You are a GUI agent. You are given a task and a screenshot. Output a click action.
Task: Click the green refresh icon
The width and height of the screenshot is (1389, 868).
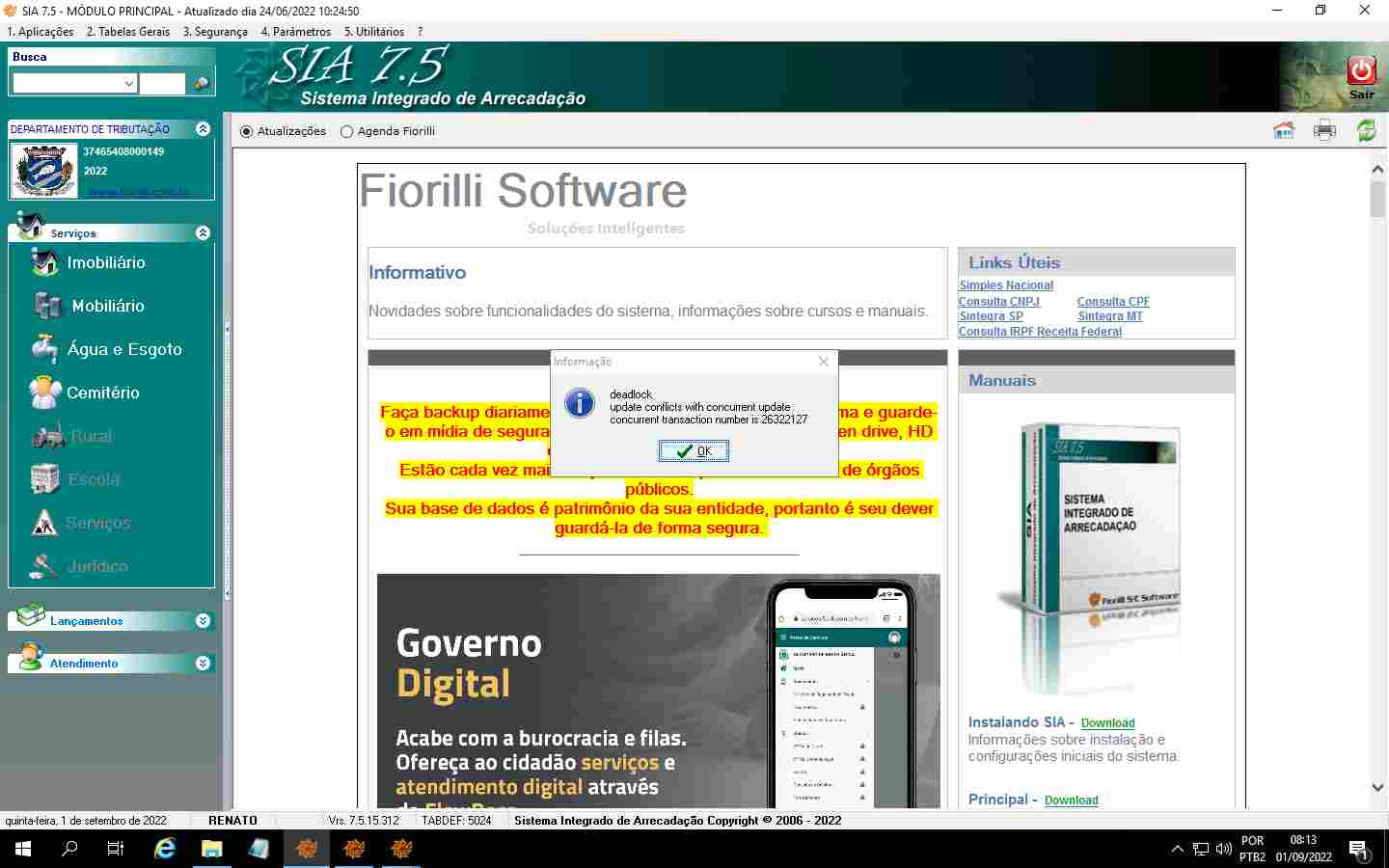point(1366,130)
